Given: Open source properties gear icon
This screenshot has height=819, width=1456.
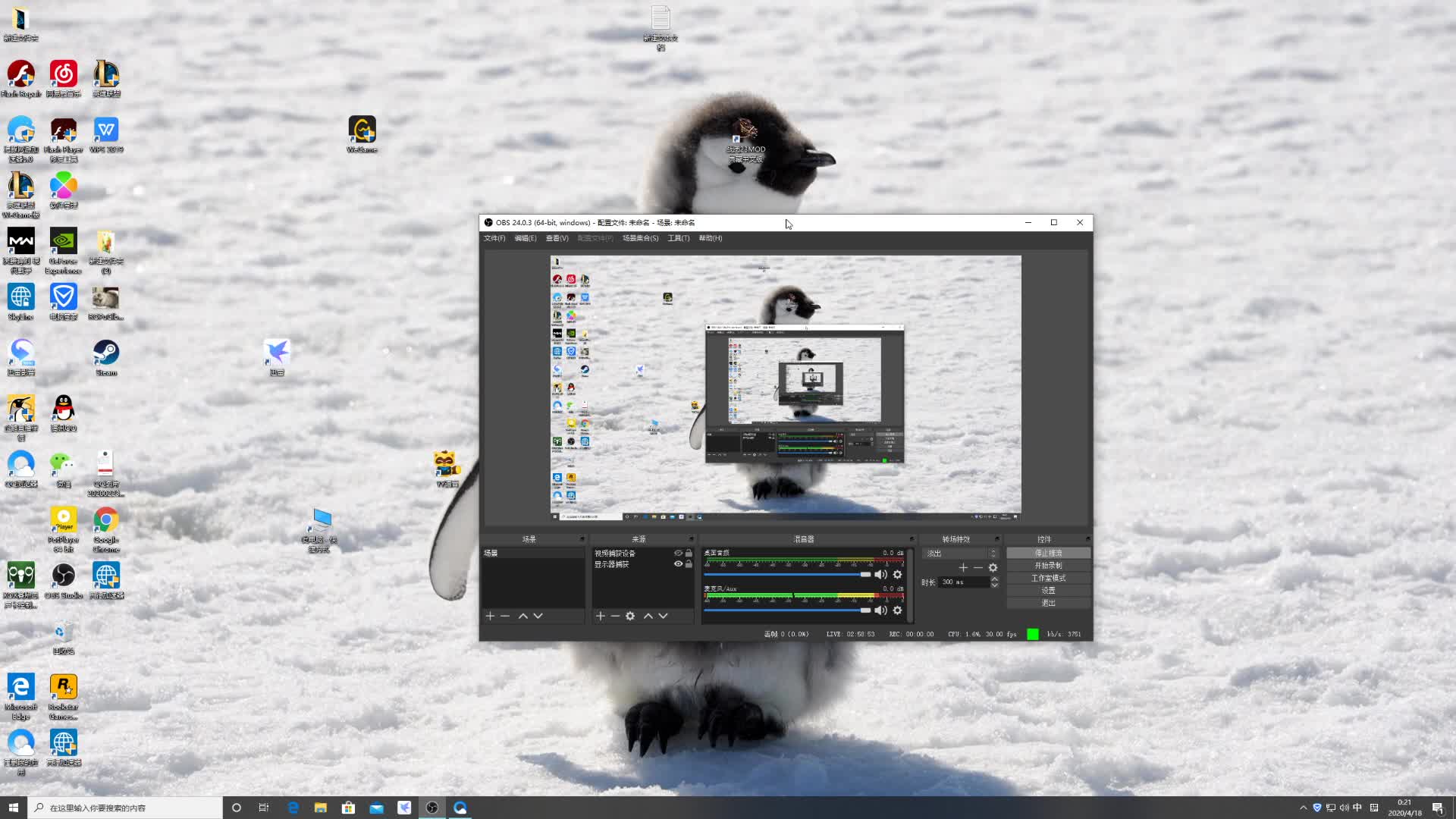Looking at the screenshot, I should coord(630,616).
